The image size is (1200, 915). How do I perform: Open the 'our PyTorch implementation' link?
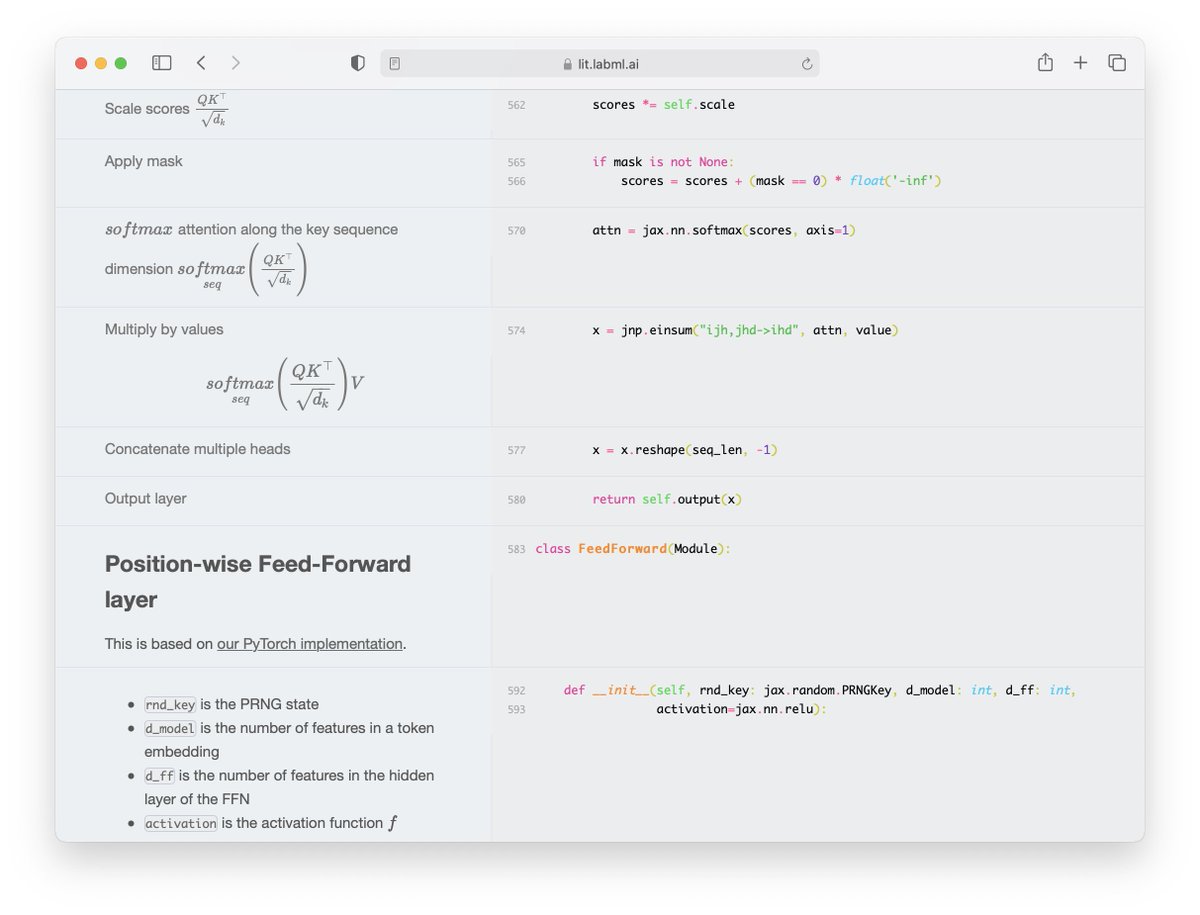(x=310, y=644)
